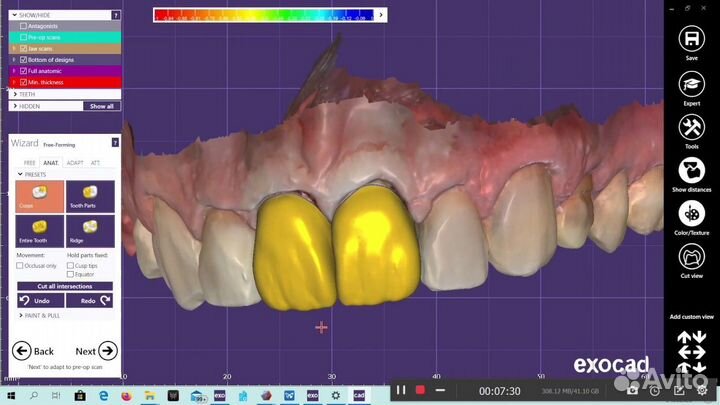
Task: Click Show distances icon
Action: click(690, 170)
